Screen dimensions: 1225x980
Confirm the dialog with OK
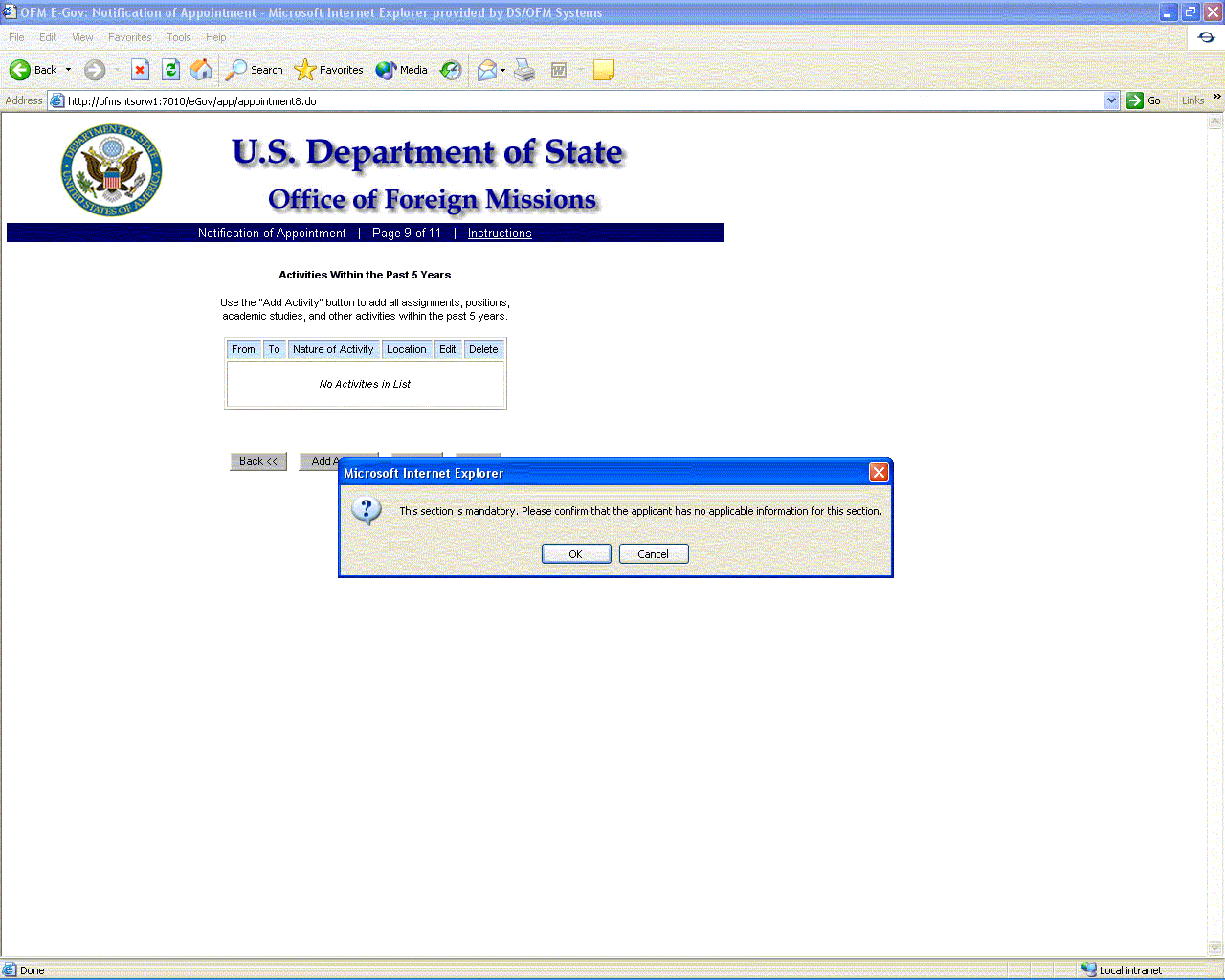[576, 554]
